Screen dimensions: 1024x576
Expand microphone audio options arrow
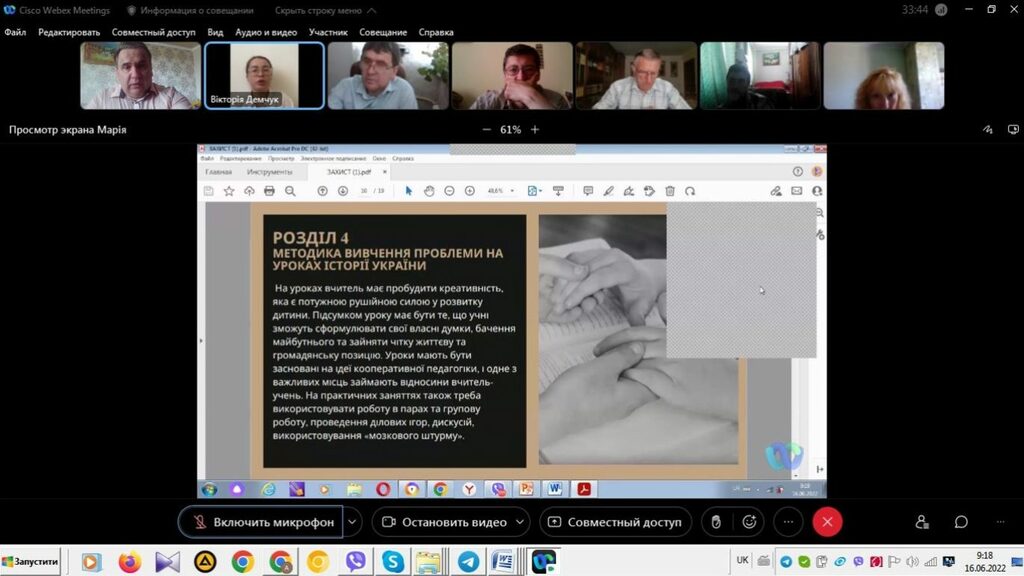point(352,522)
